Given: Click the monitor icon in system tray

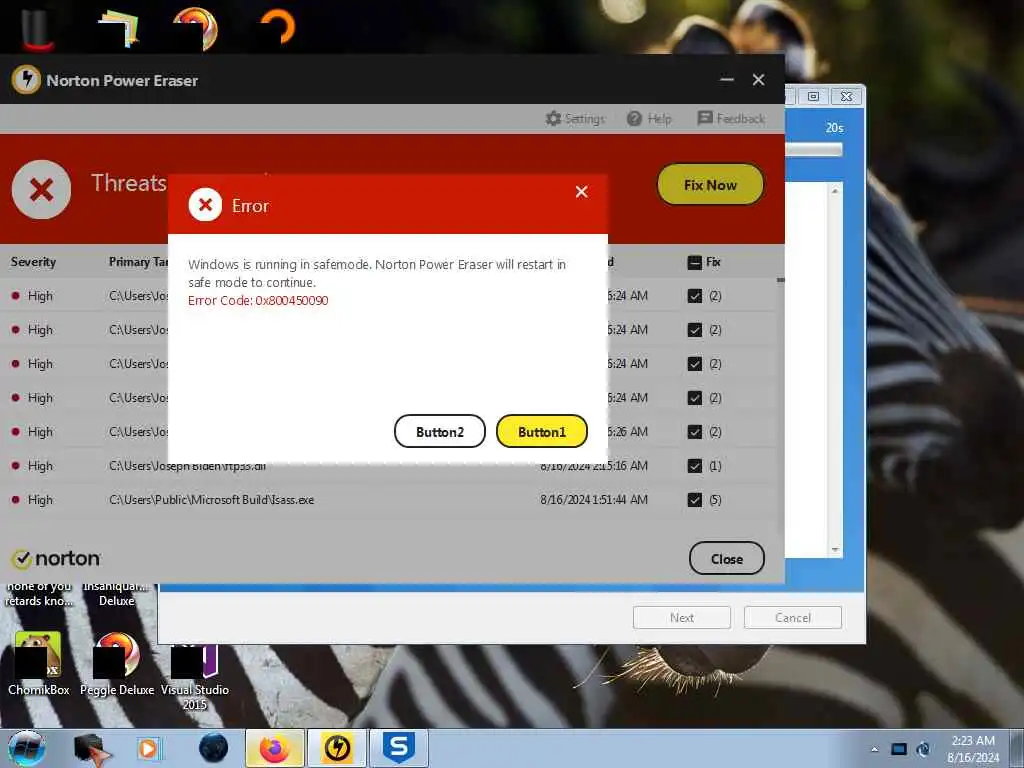Looking at the screenshot, I should click(x=899, y=749).
